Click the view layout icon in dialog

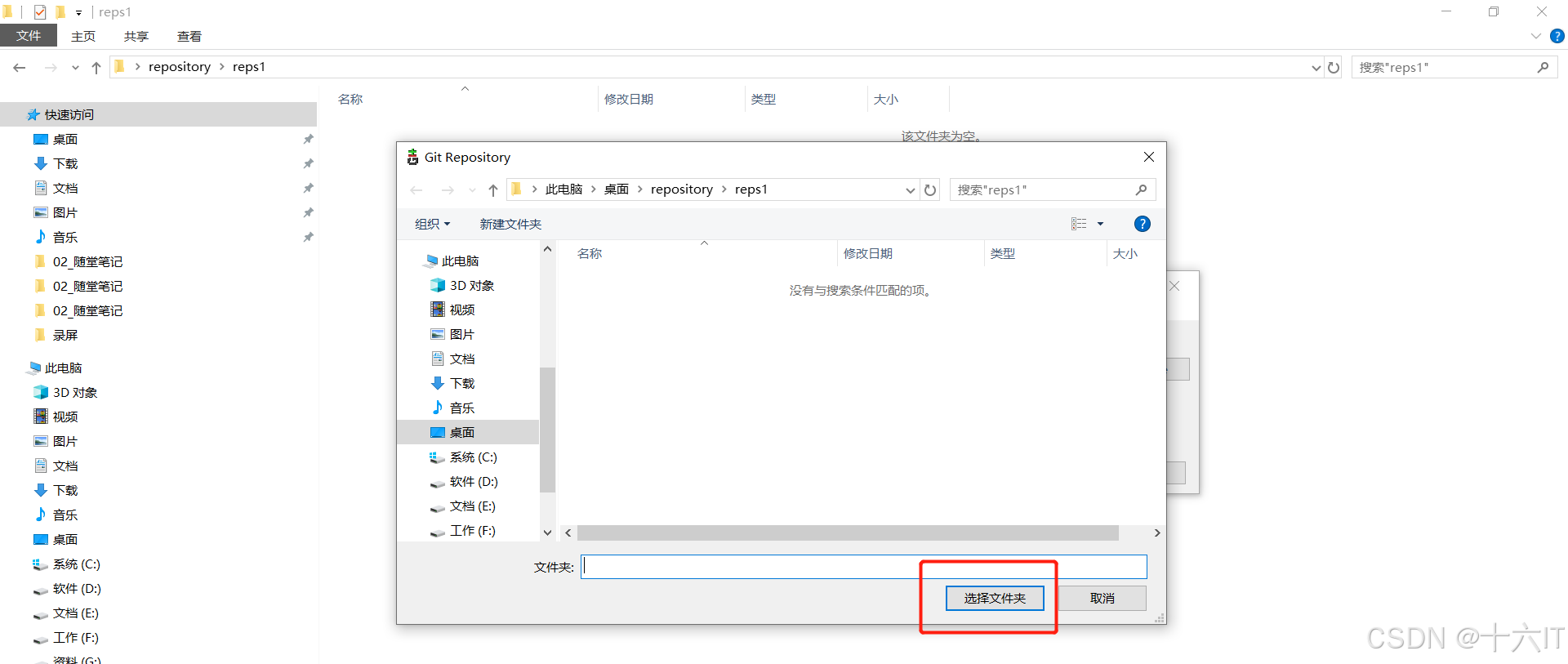(1079, 224)
